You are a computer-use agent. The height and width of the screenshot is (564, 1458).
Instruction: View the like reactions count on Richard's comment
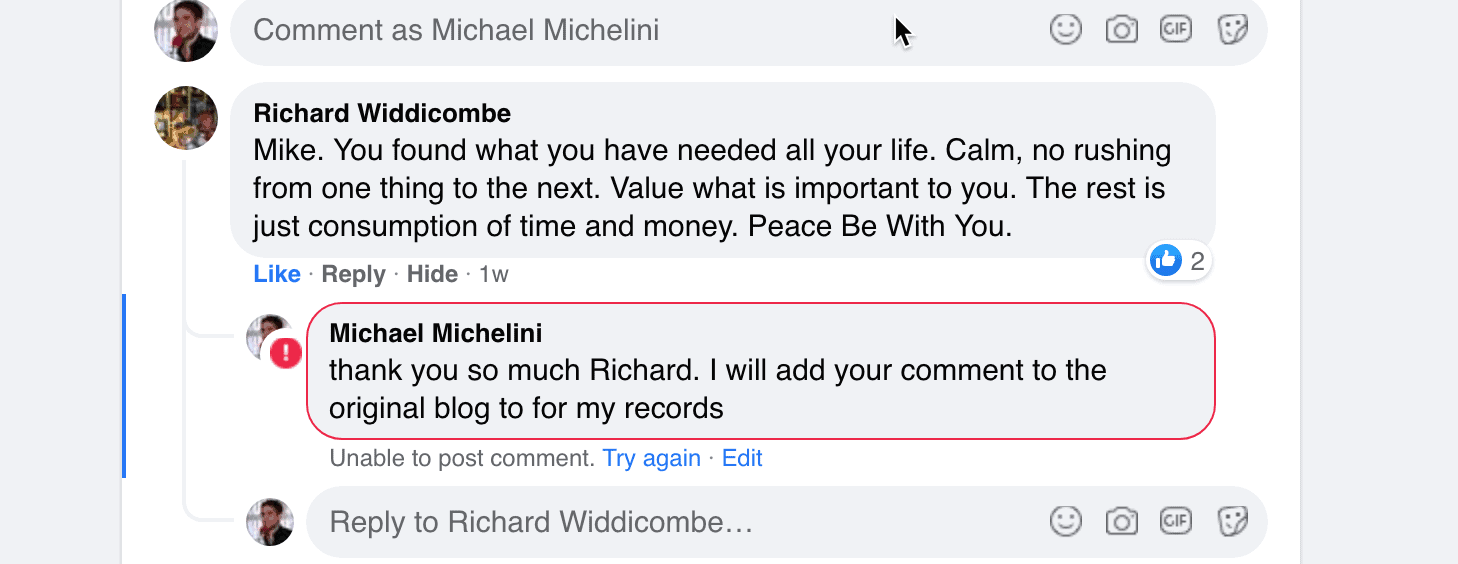click(x=1179, y=262)
